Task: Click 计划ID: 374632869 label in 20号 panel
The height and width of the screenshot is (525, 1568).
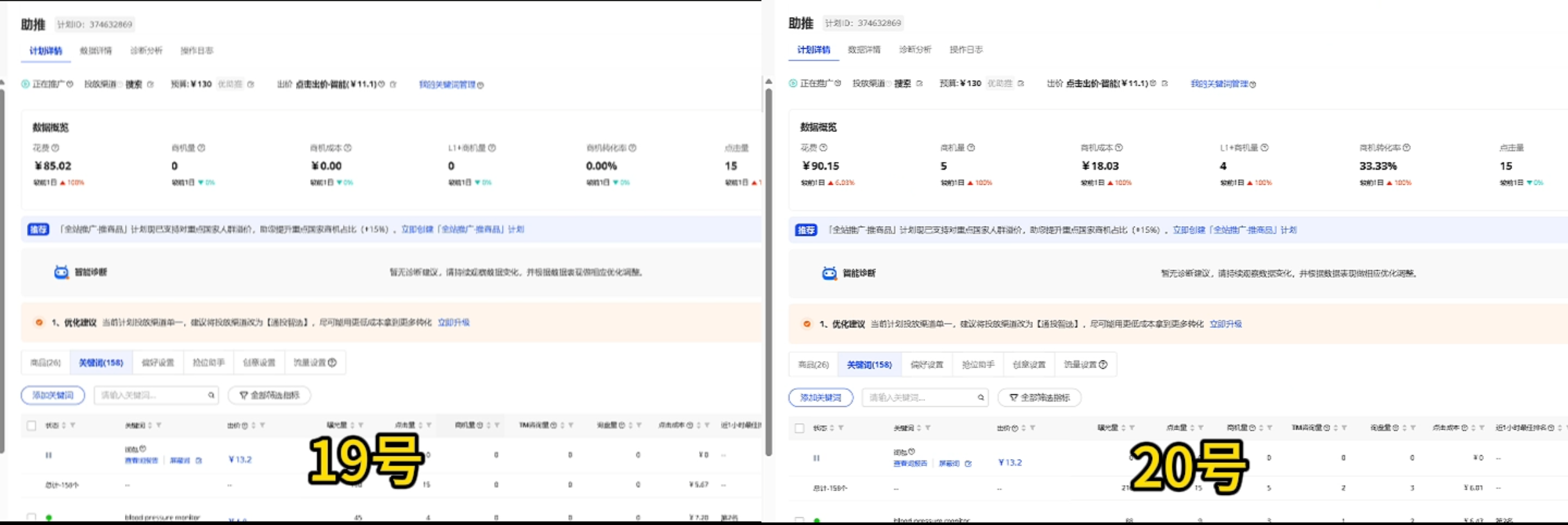Action: coord(863,23)
